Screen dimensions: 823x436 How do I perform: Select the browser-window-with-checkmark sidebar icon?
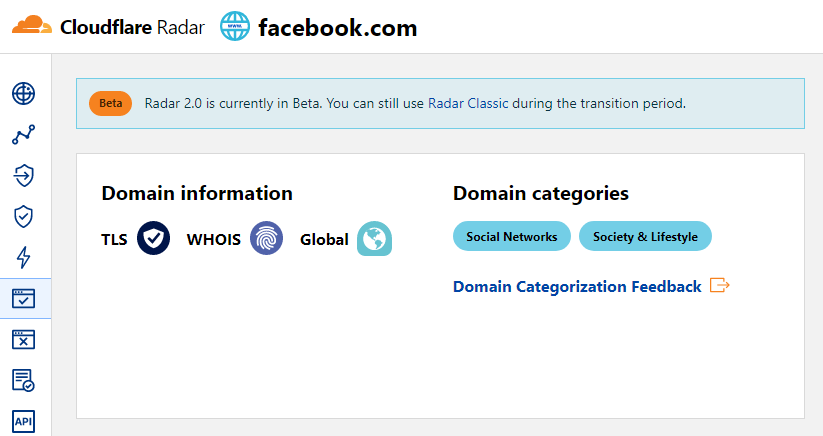[24, 298]
